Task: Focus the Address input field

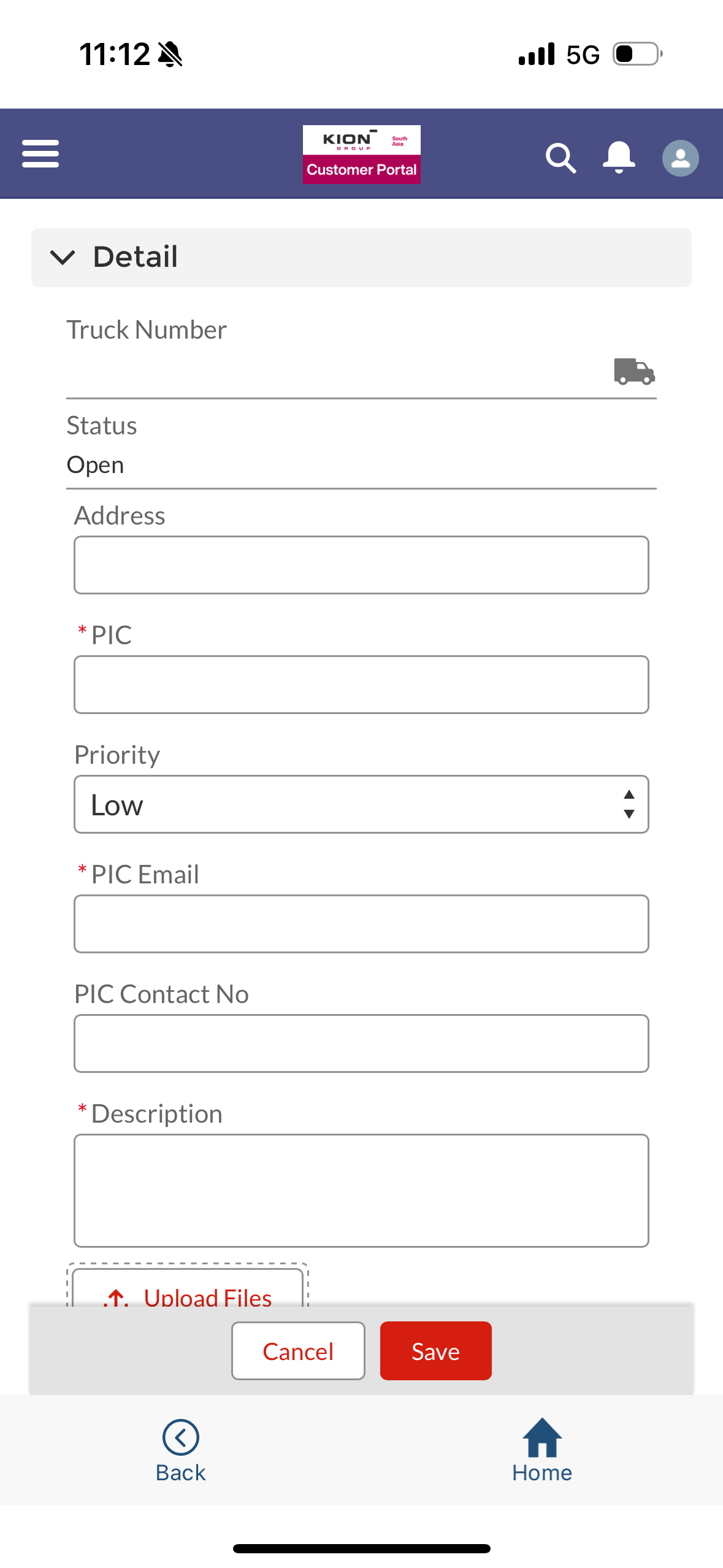Action: pos(361,565)
